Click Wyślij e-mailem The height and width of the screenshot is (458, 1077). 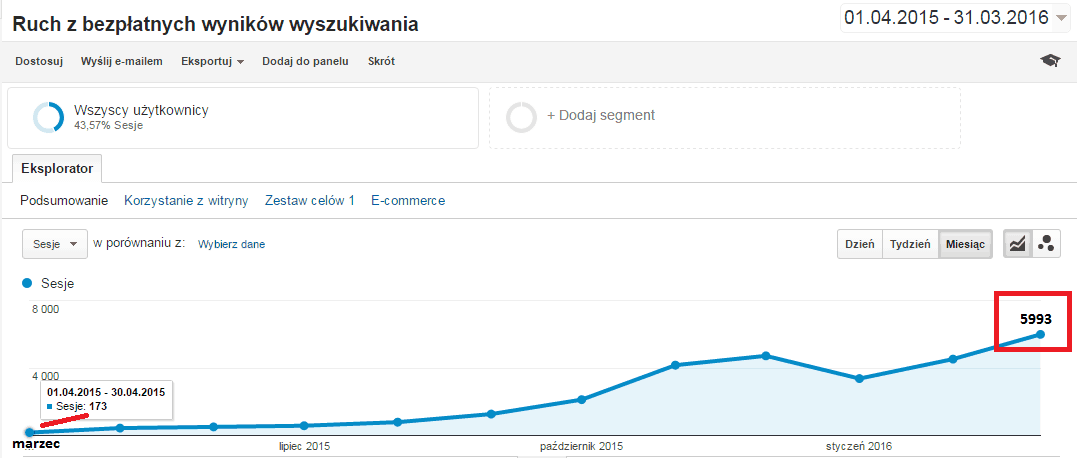[x=122, y=61]
